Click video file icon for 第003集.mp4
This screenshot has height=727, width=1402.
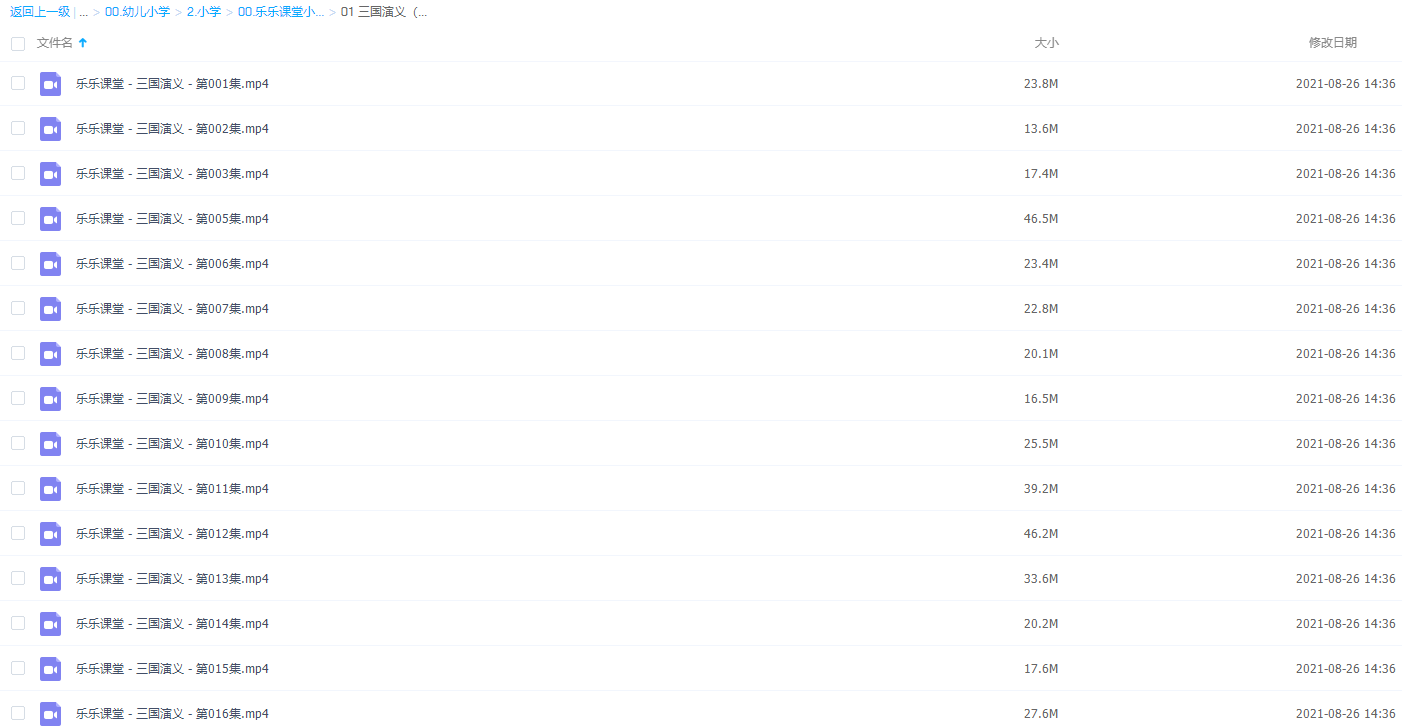(x=50, y=174)
